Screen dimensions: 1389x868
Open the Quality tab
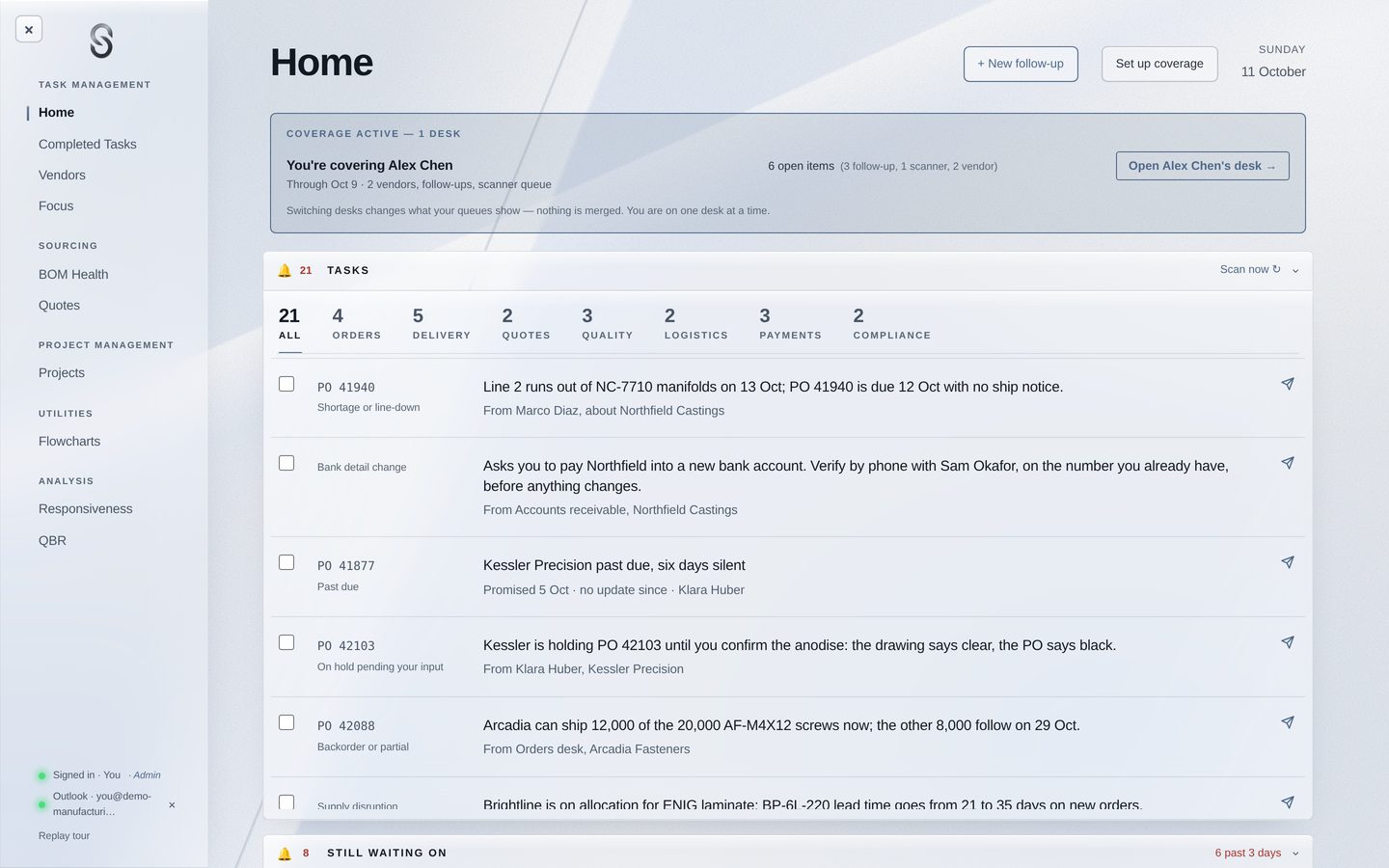click(607, 324)
